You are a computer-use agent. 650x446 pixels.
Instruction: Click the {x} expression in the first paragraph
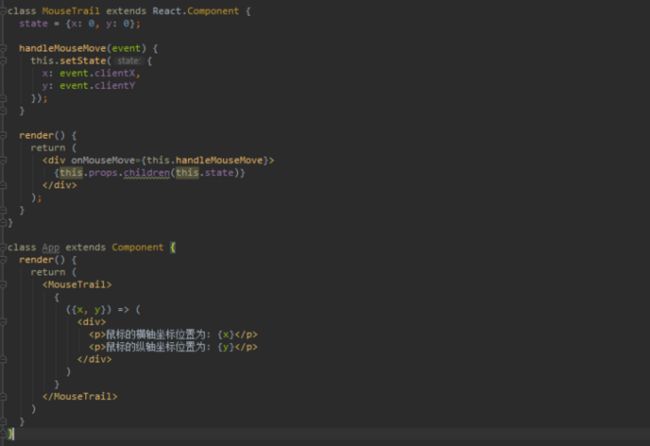pyautogui.click(x=228, y=334)
